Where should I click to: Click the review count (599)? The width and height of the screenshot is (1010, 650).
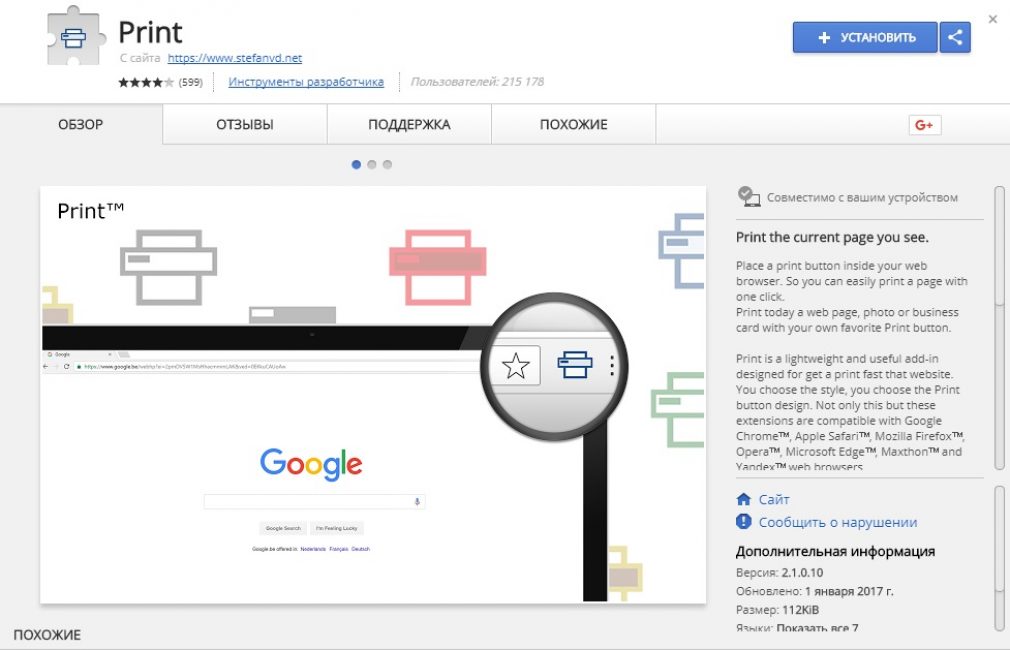(x=191, y=82)
